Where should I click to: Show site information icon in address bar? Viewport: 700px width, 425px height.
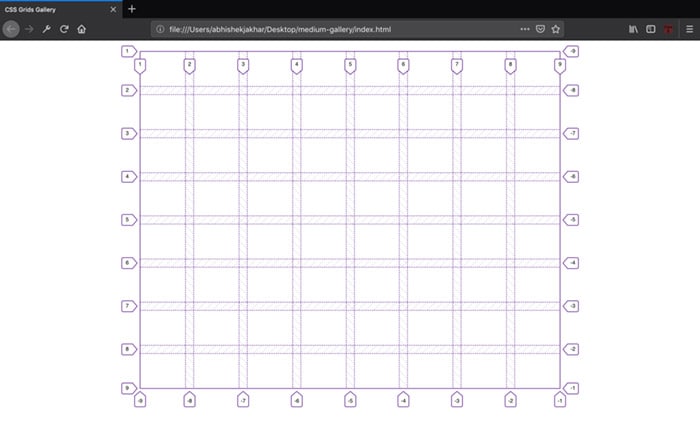coord(160,29)
